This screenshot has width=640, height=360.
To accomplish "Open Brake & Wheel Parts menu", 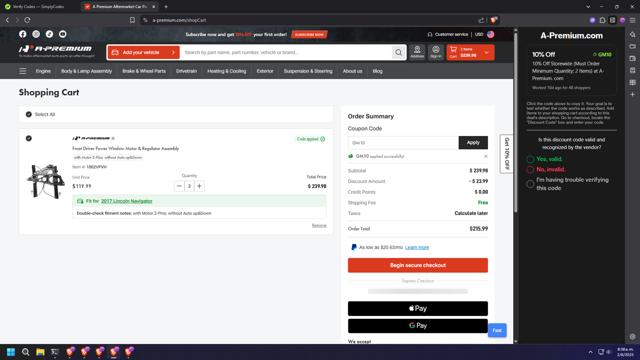I will click(144, 71).
